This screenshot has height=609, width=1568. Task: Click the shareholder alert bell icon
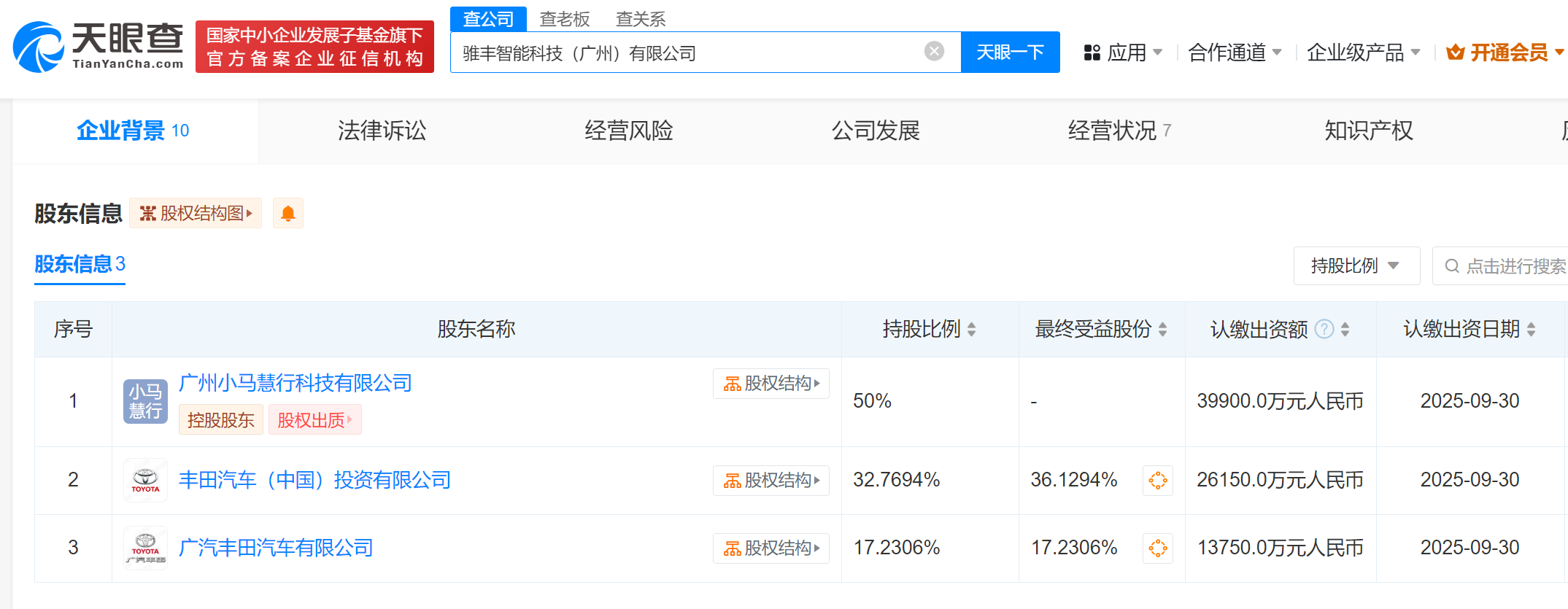pos(288,214)
